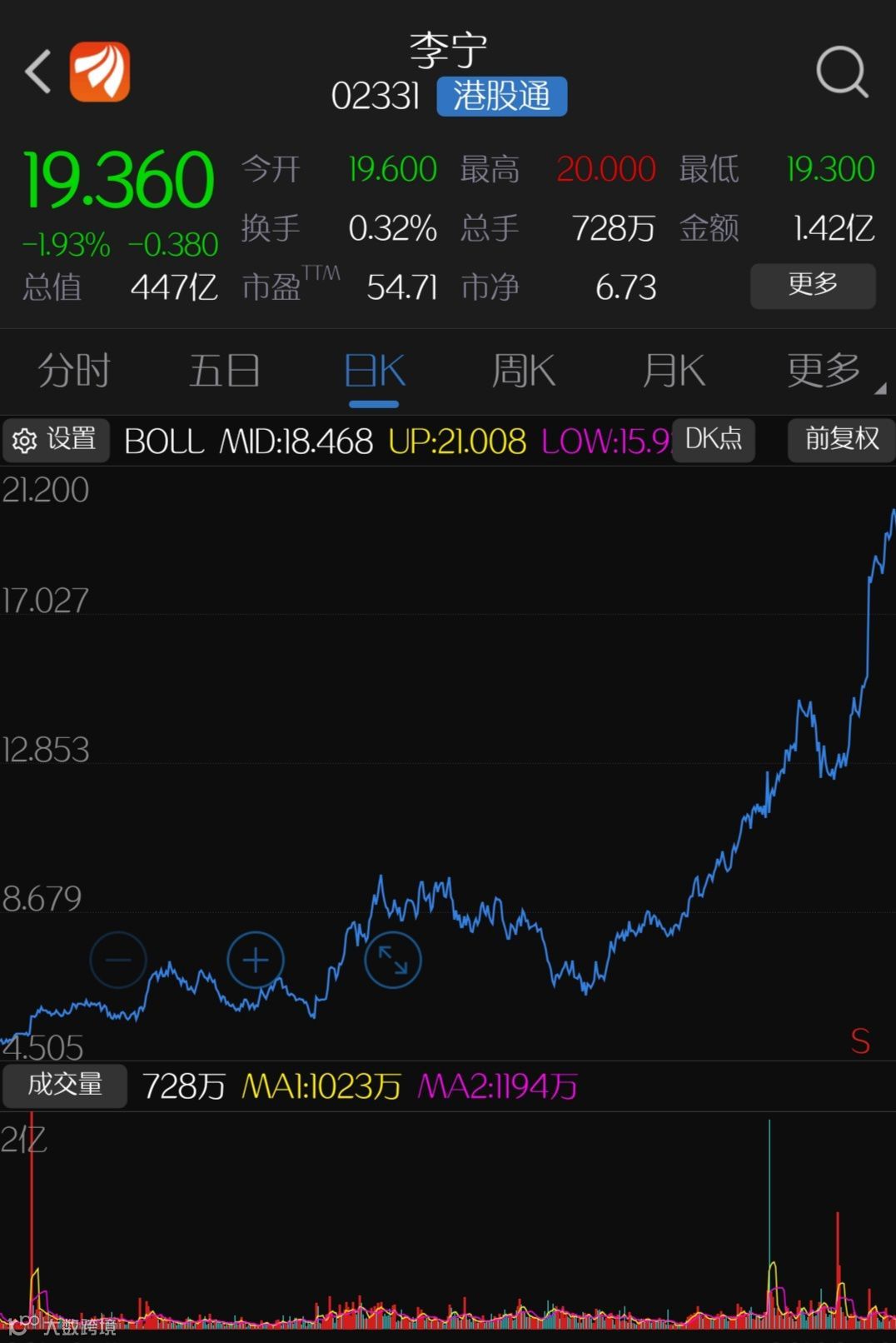This screenshot has height=1343, width=896.
Task: Select the 周K tab
Action: (523, 371)
